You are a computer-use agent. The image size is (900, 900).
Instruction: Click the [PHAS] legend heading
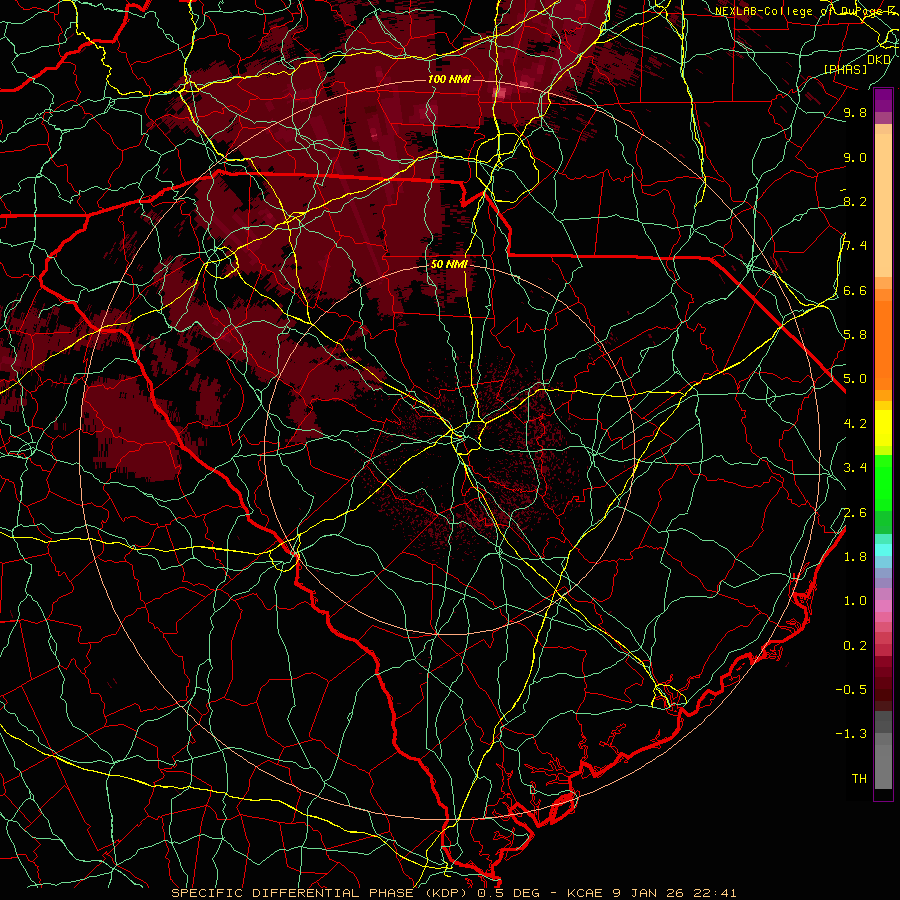[x=845, y=70]
